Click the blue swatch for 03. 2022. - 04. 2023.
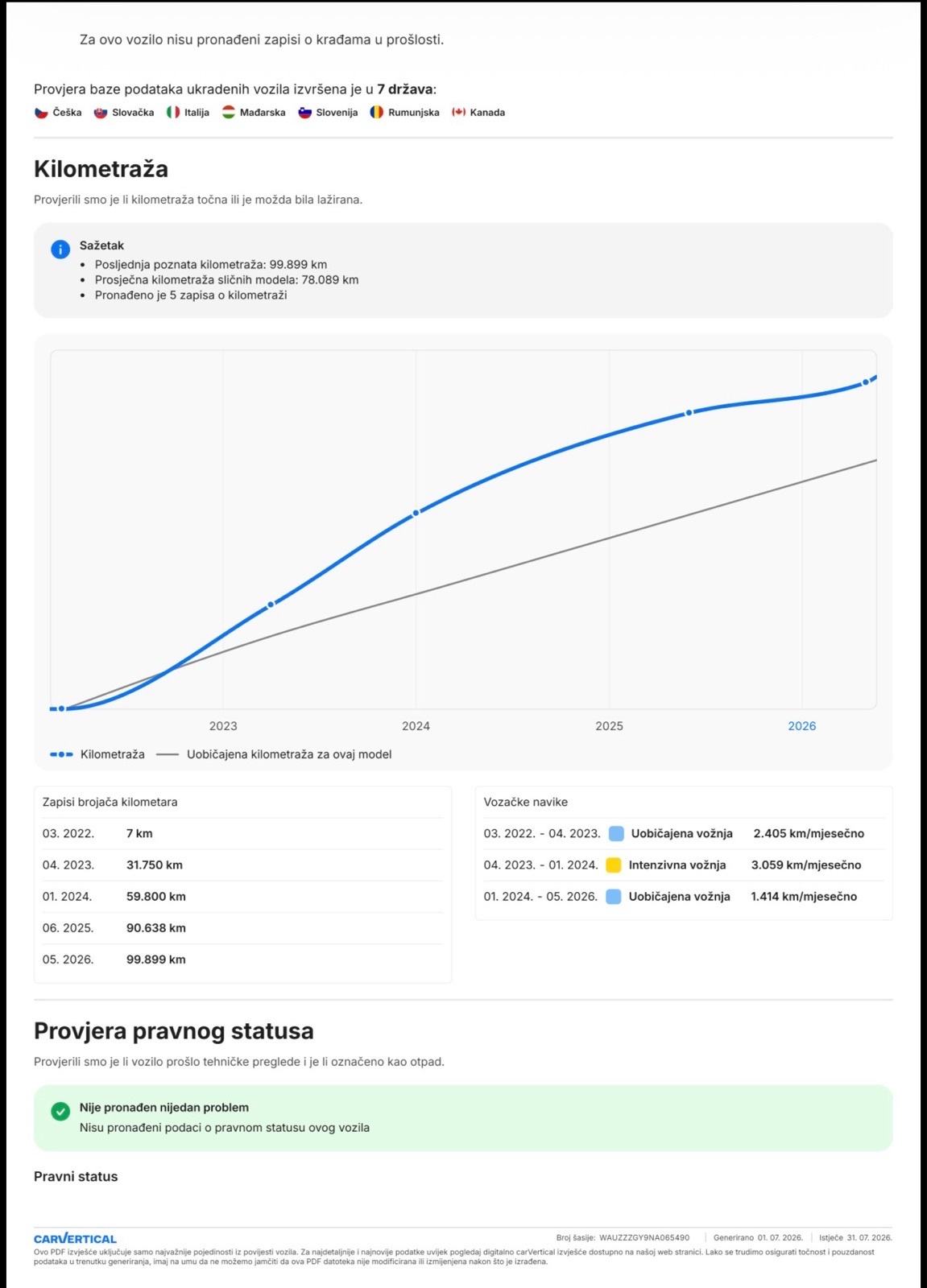Image resolution: width=927 pixels, height=1288 pixels. point(616,834)
